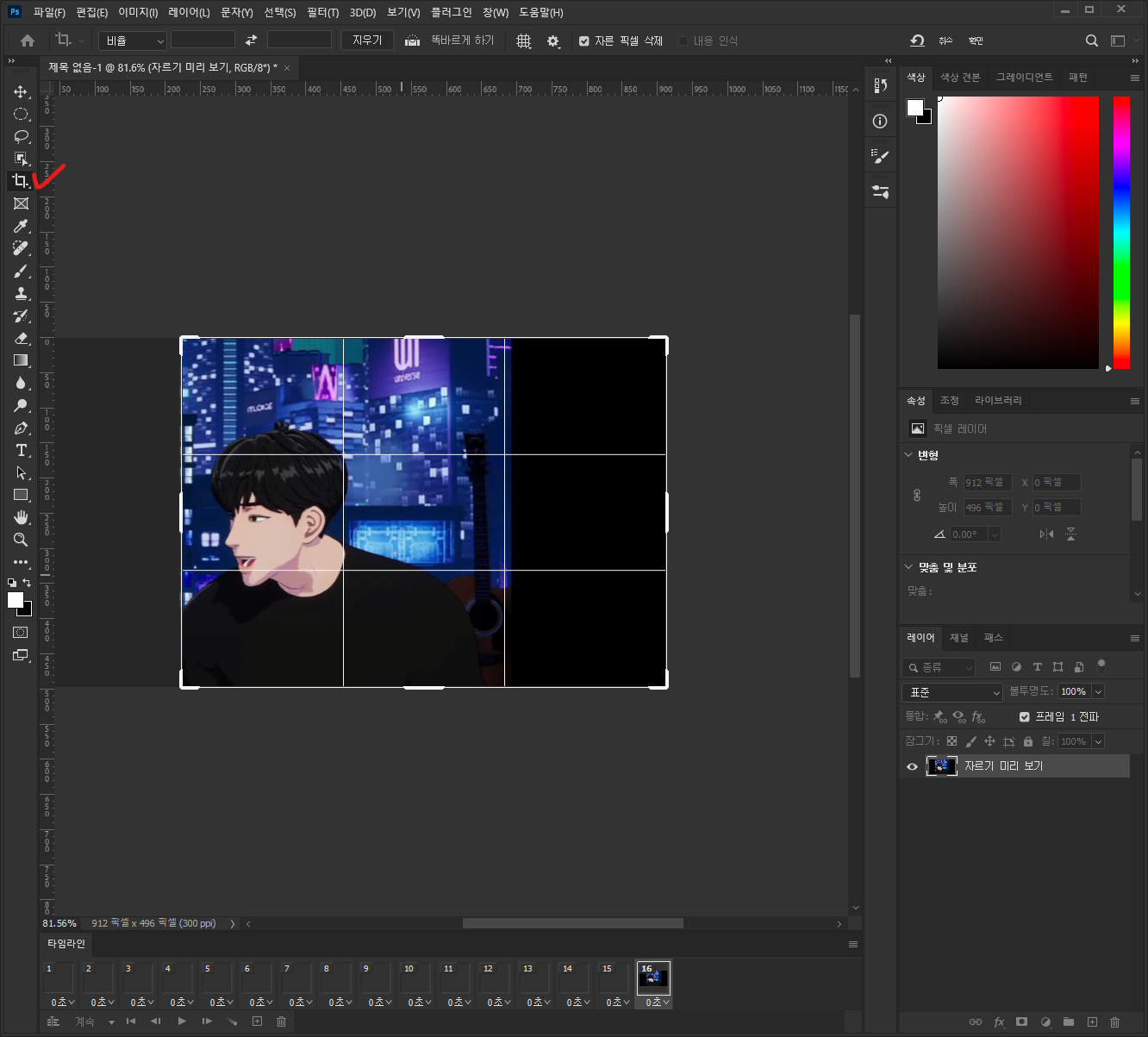Screen dimensions: 1148x1037
Task: Open the 파일(F) menu
Action: (49, 12)
